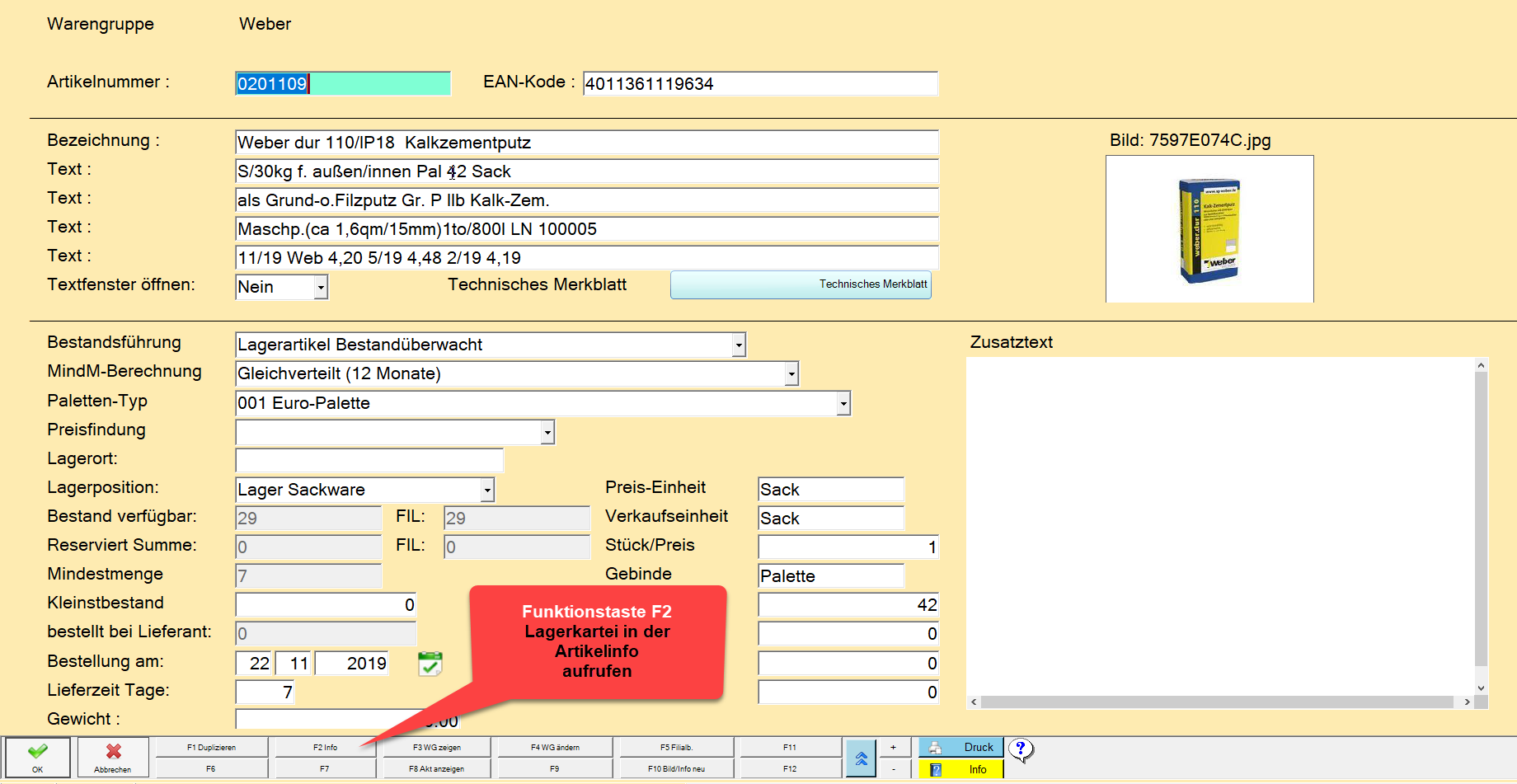Click the Bestellung day field 22
Screen dimensions: 1517x784
pyautogui.click(x=254, y=663)
